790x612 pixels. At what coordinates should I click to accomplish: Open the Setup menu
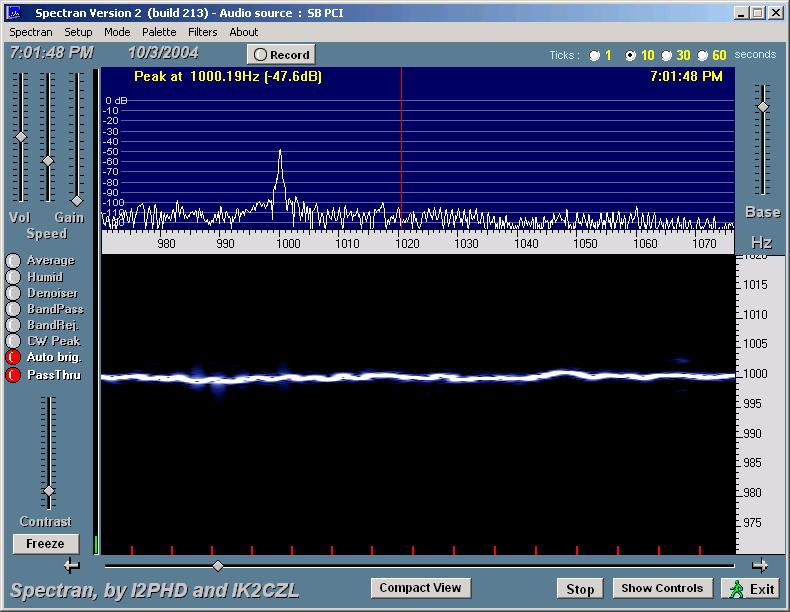(78, 32)
